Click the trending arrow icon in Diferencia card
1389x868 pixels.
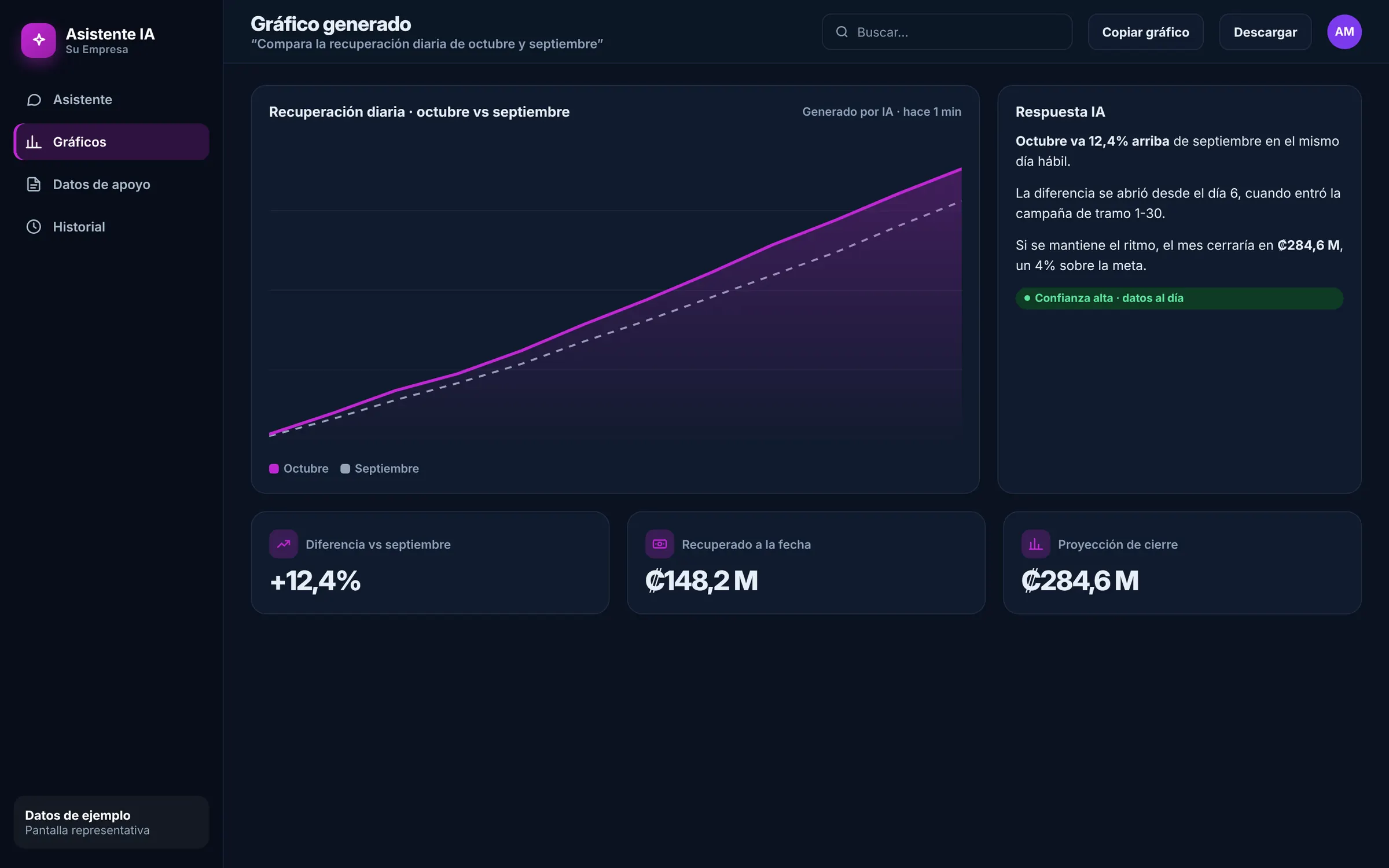284,544
